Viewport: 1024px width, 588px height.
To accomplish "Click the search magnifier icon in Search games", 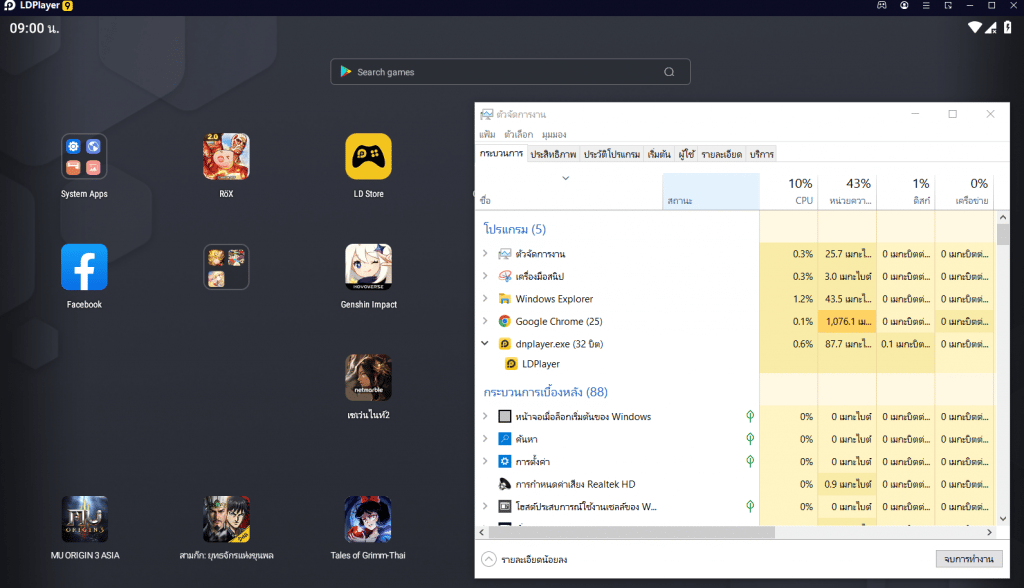I will click(x=669, y=72).
